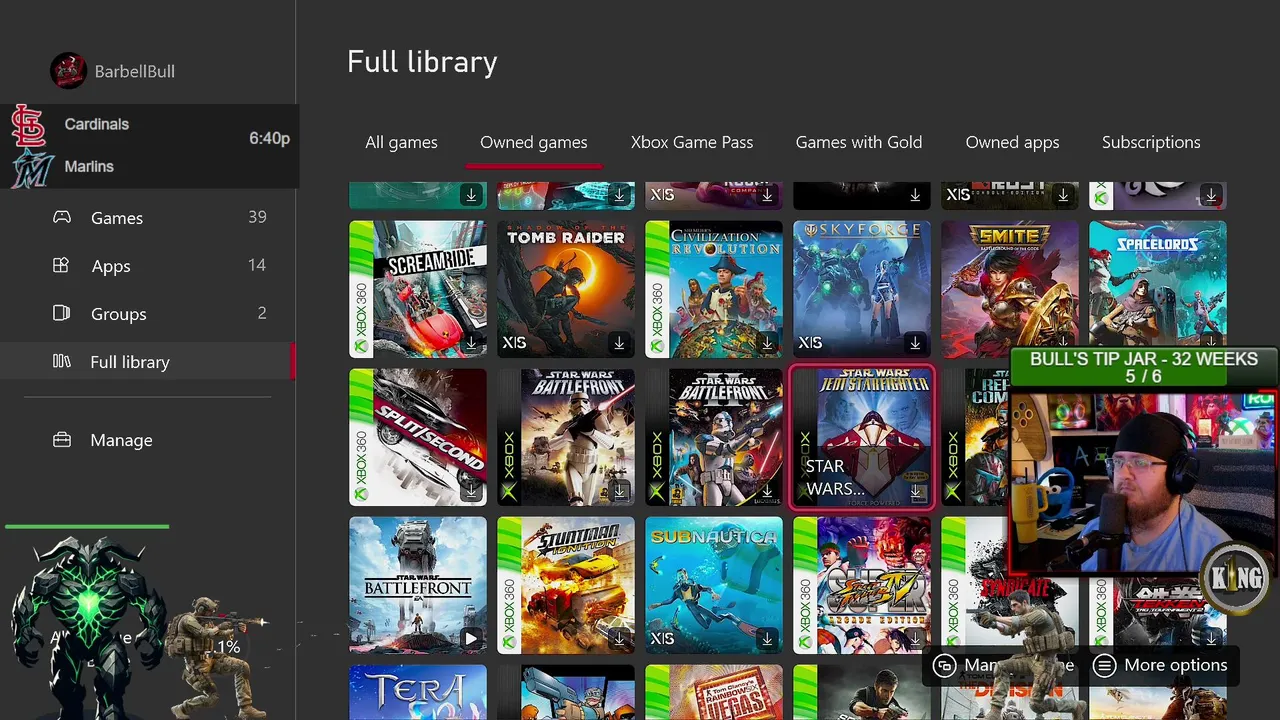Click the Split/Second download icon
Screen dimensions: 1280x720
(x=471, y=491)
